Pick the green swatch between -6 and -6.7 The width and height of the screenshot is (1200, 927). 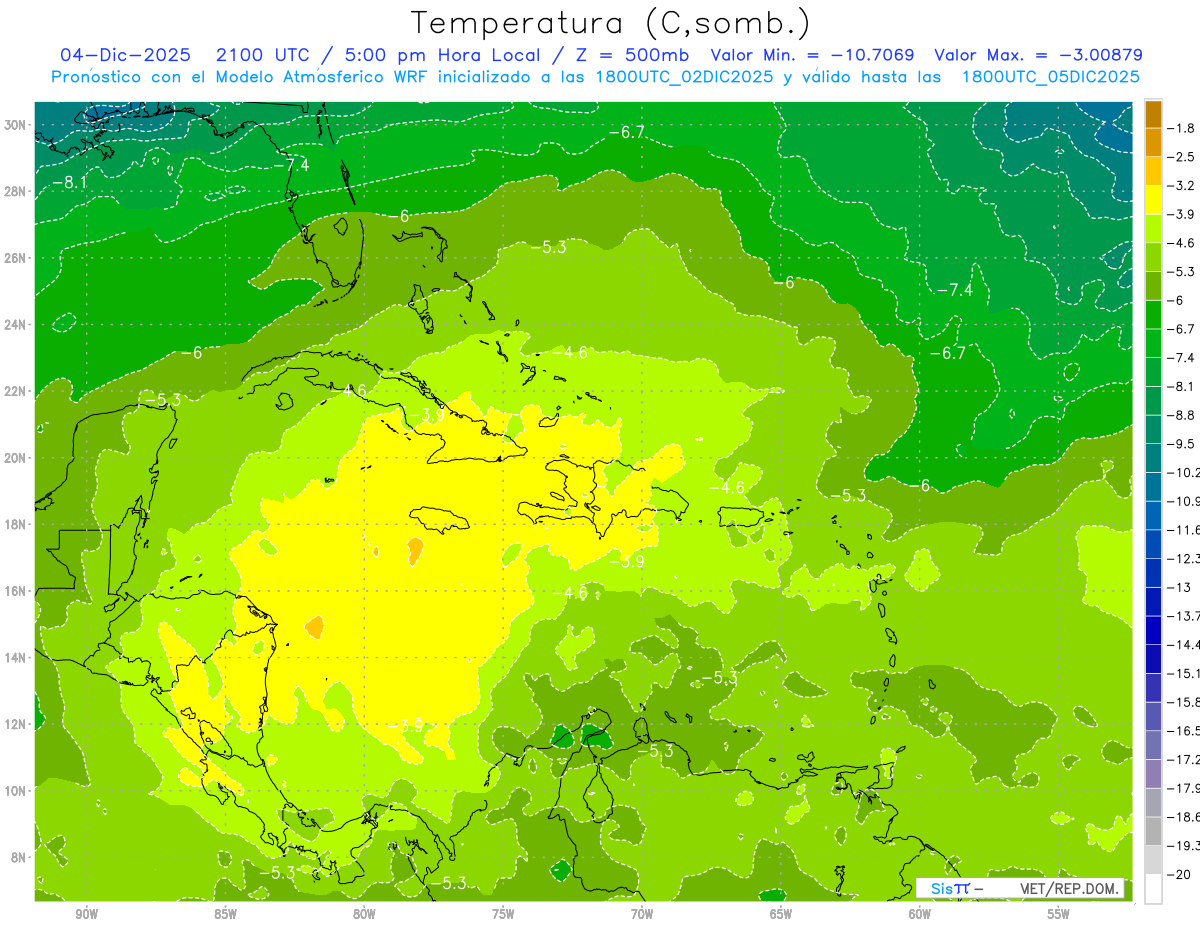[x=1153, y=314]
